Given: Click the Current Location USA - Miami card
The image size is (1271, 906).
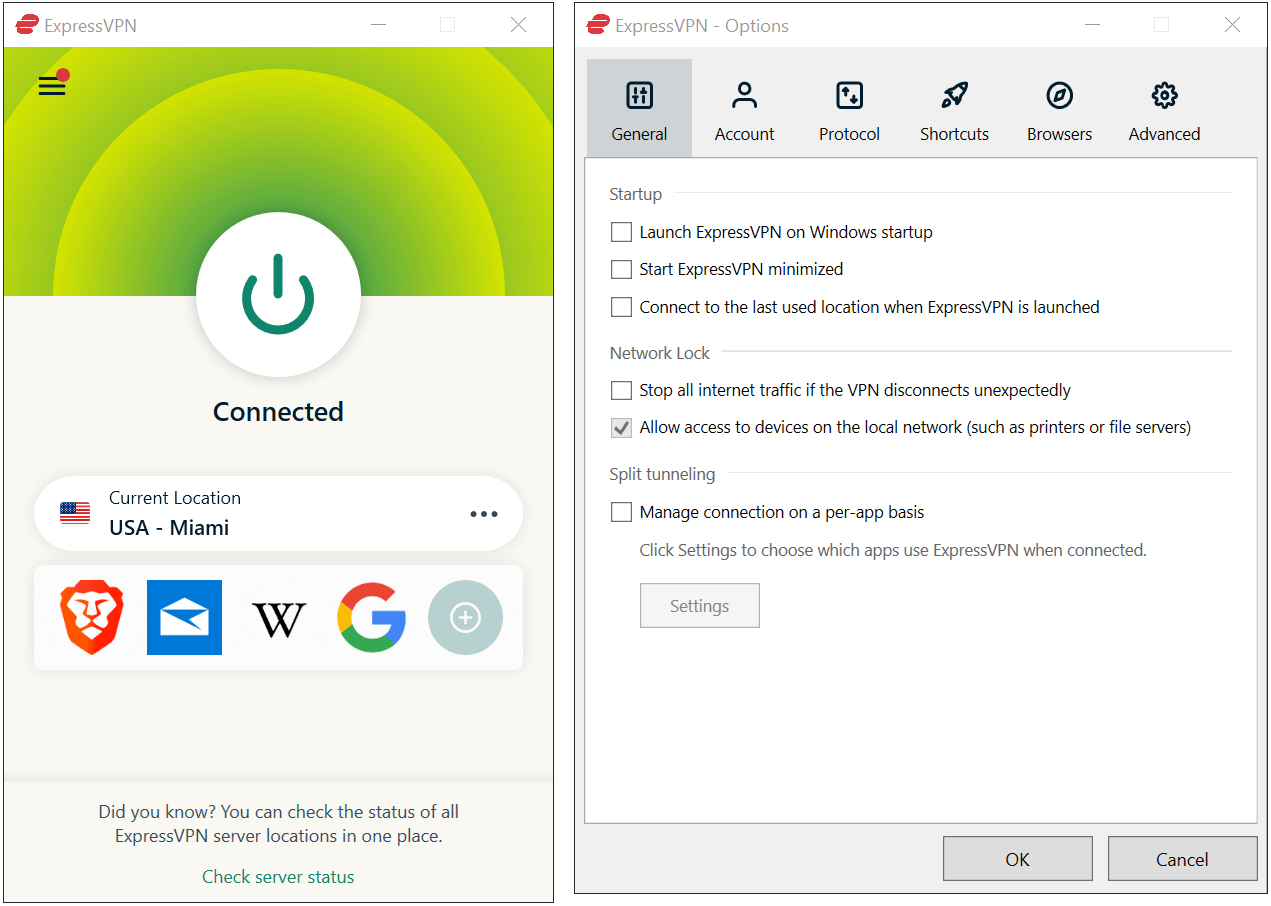Looking at the screenshot, I should click(x=278, y=513).
